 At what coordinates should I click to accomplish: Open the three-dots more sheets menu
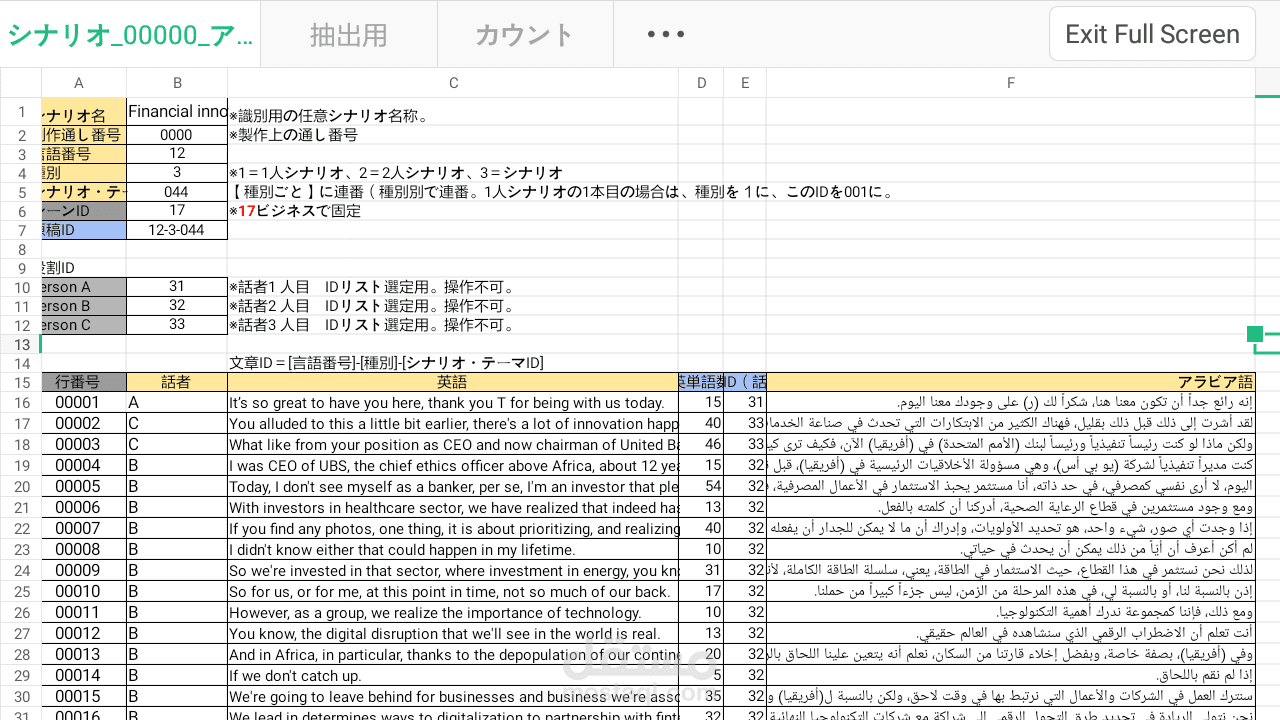tap(665, 34)
